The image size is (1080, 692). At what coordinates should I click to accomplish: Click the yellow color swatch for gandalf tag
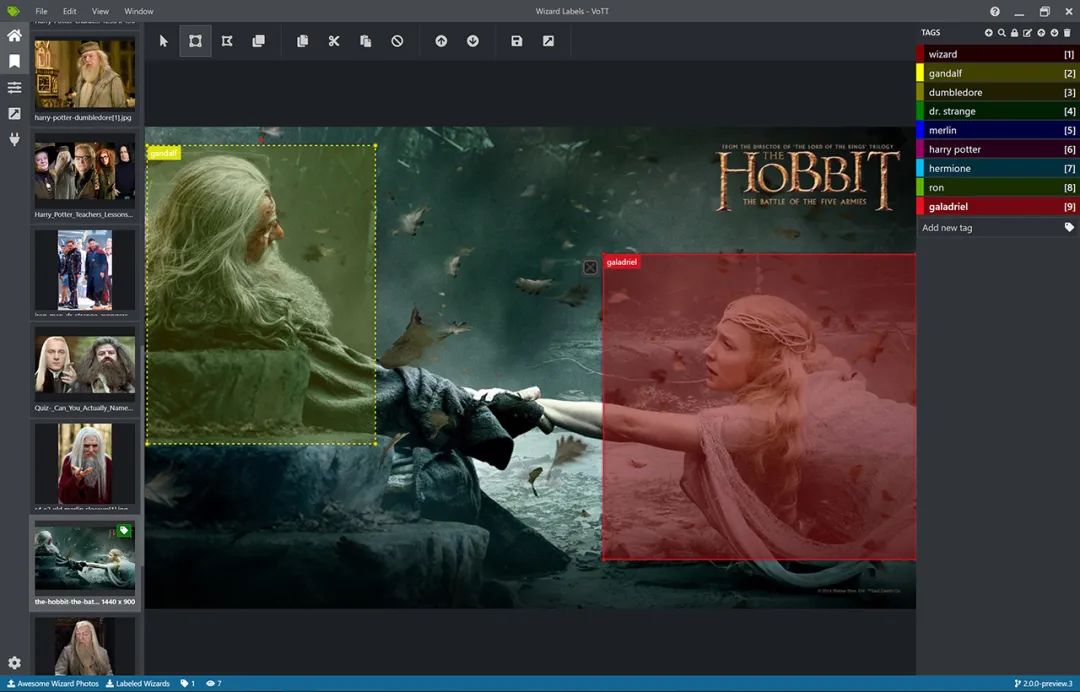(921, 72)
